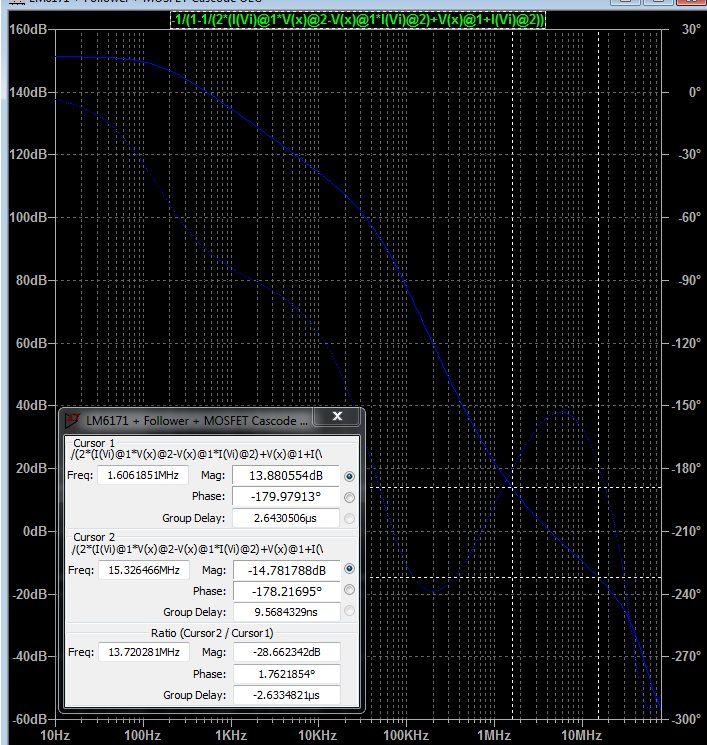The width and height of the screenshot is (707, 745).
Task: Select Cursor 1 Mag radio button
Action: (350, 476)
